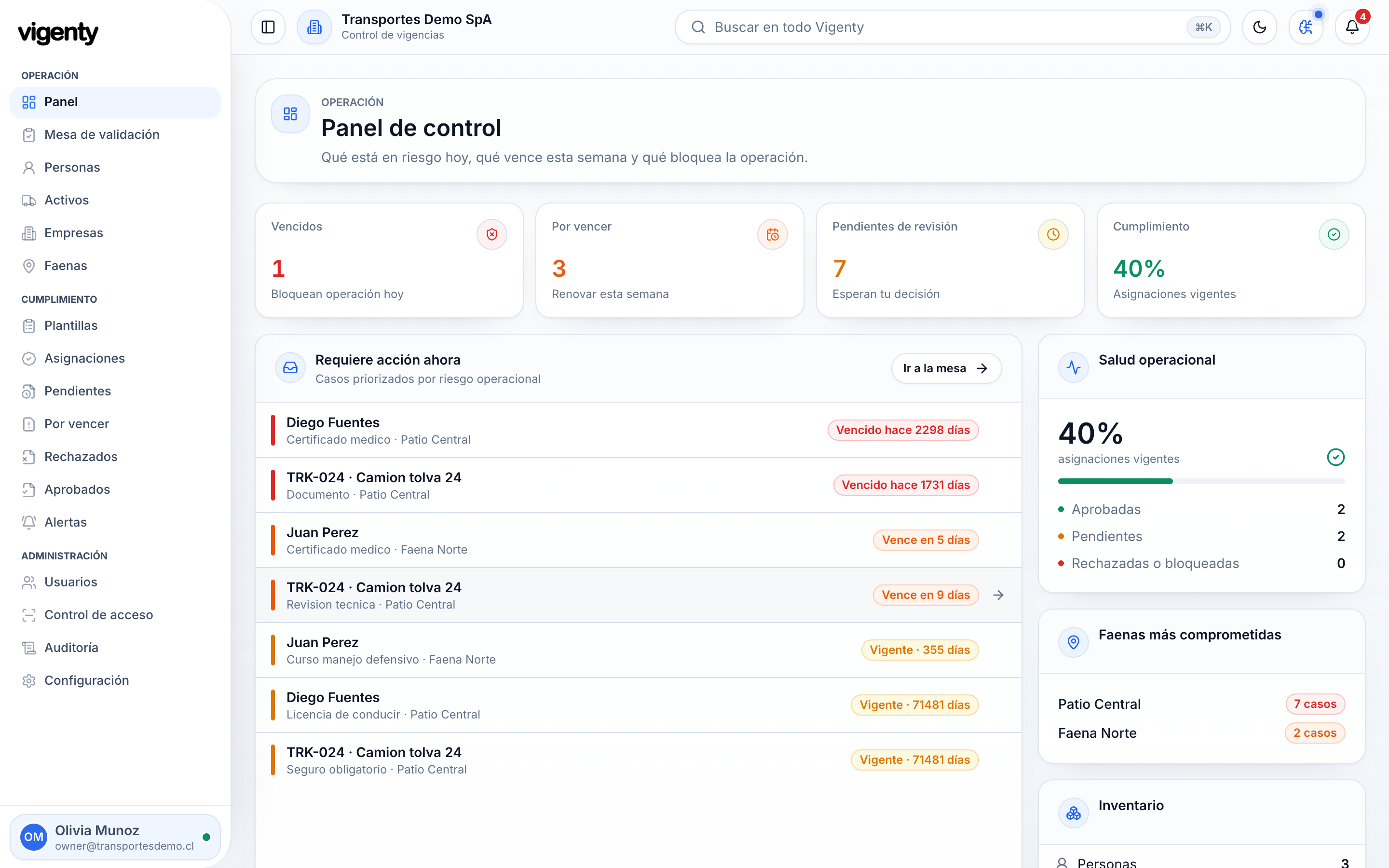Open the Vencidos stat card
Image resolution: width=1389 pixels, height=868 pixels.
389,260
